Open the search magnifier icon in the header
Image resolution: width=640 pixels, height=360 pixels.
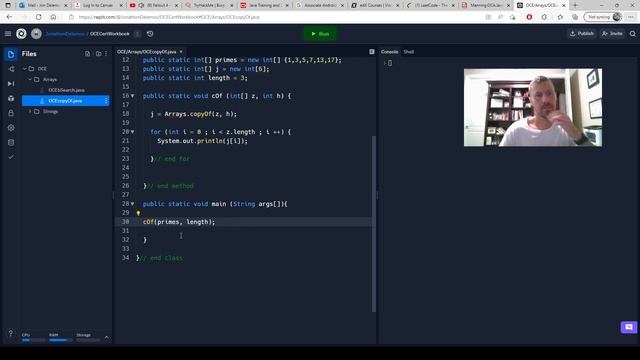633,34
